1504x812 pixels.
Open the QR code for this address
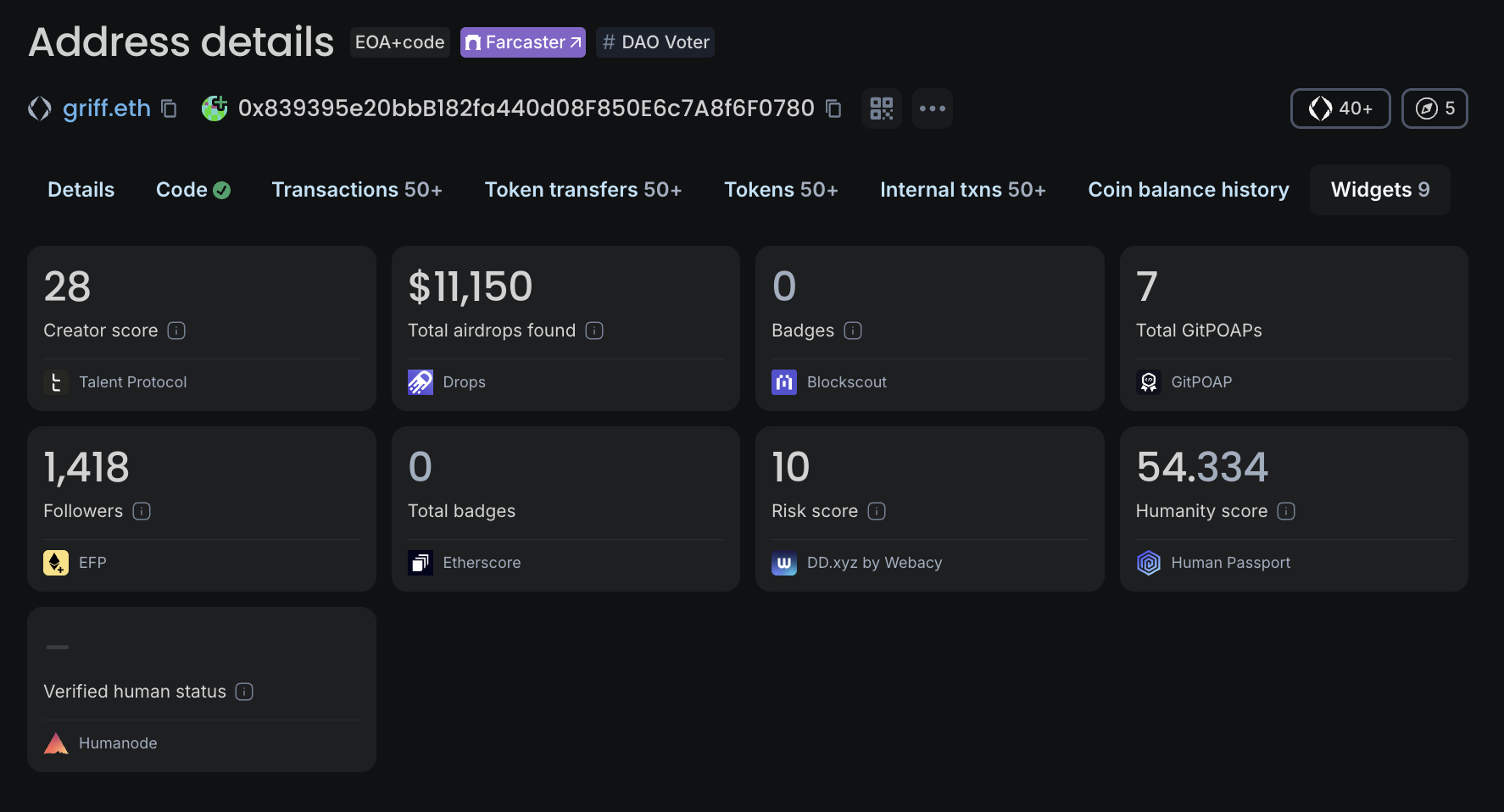pyautogui.click(x=881, y=108)
